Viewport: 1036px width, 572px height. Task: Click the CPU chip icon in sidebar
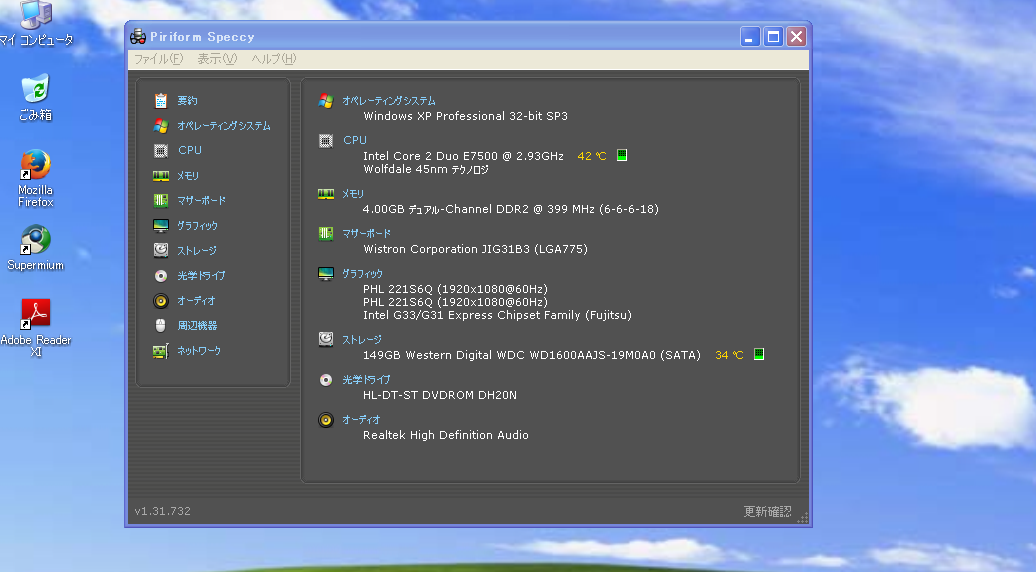[x=161, y=151]
